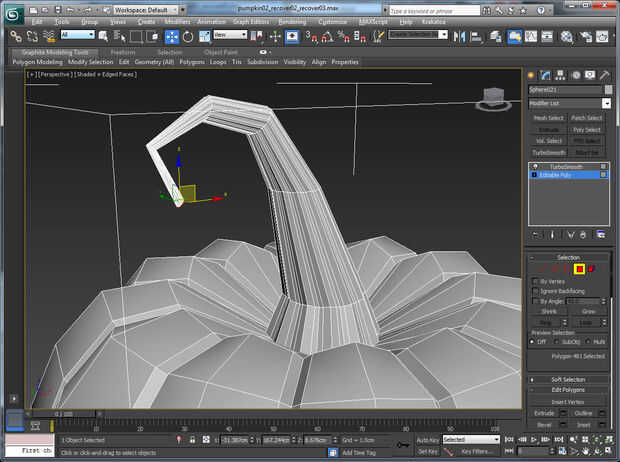The image size is (620, 462).
Task: Open the Modify panel tab icon
Action: coord(546,75)
